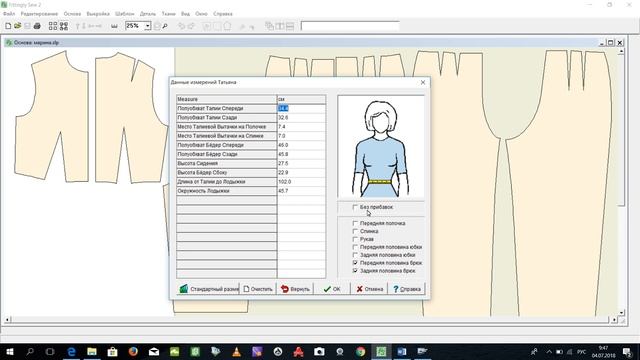Open Firefox from the taskbar
Screen dimensions: 640x360
(x=133, y=351)
